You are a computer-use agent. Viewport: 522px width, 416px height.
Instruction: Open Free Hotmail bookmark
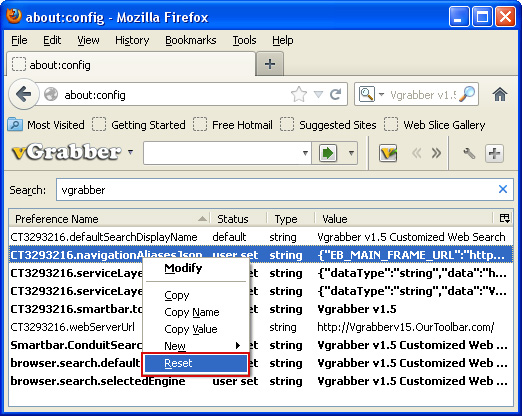point(233,125)
